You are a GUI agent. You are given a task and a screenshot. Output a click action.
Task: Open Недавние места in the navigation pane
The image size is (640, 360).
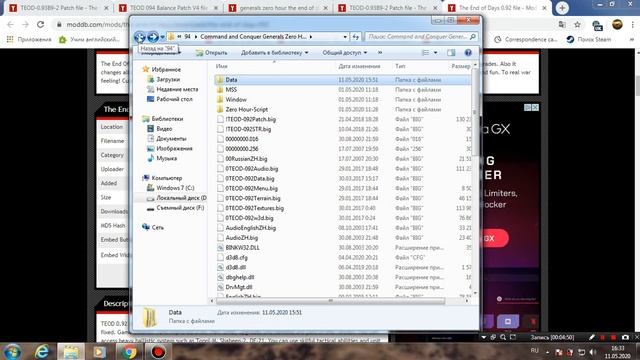(177, 89)
